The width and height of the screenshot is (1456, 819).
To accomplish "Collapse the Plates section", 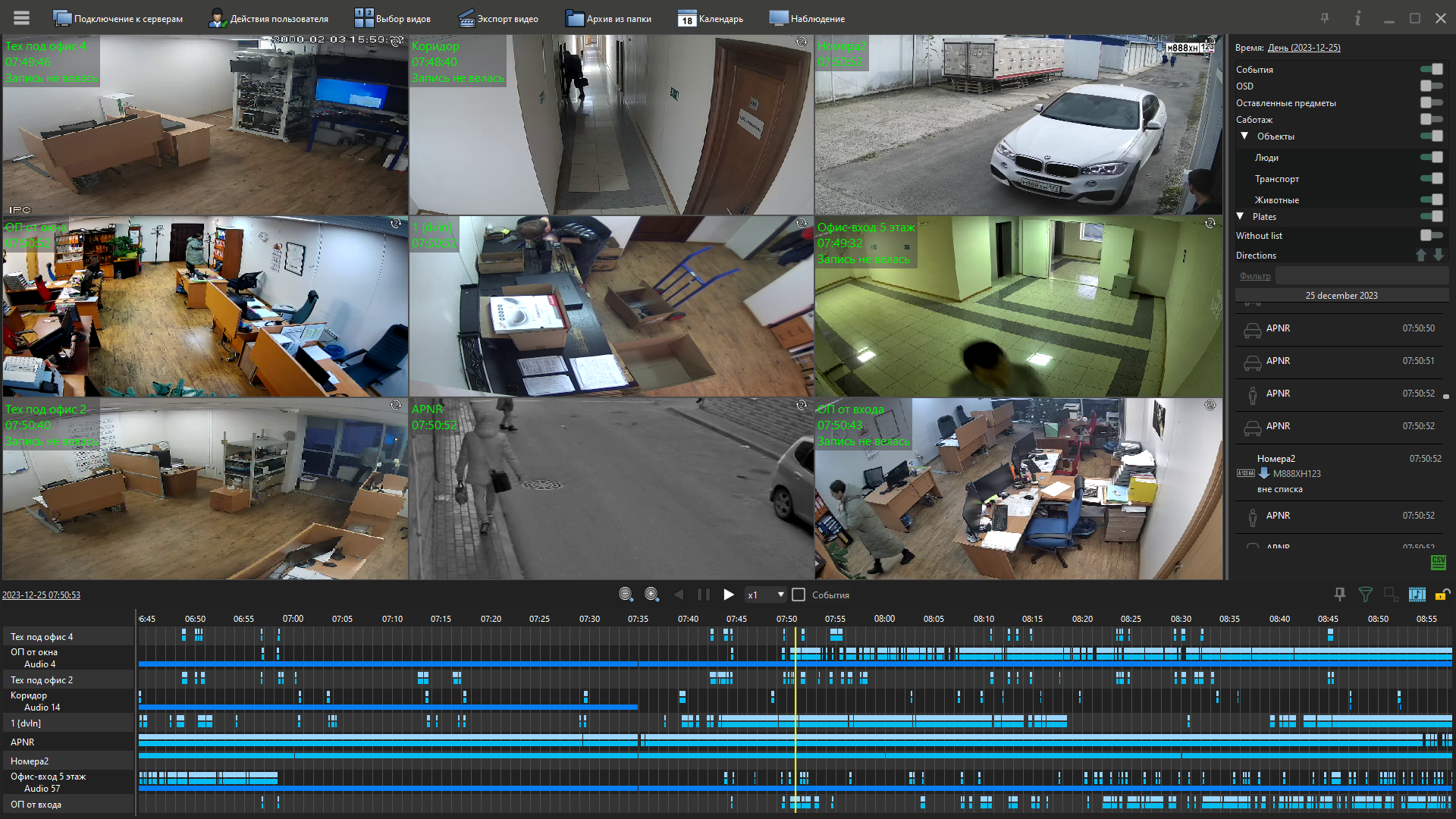I will (1241, 216).
